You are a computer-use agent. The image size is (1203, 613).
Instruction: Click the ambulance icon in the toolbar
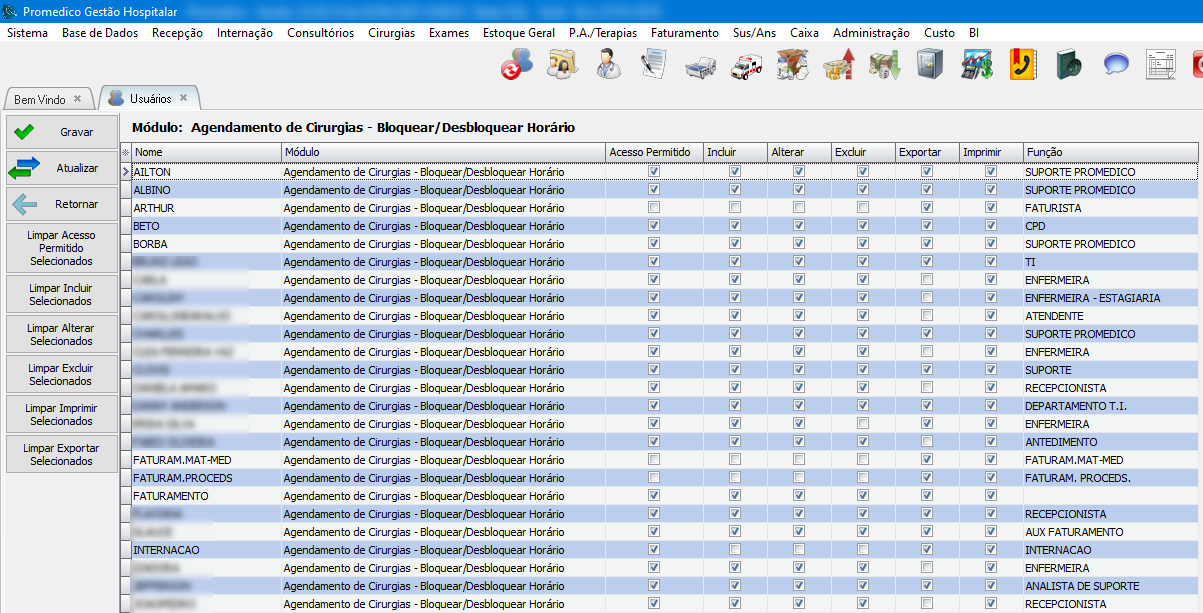coord(747,66)
